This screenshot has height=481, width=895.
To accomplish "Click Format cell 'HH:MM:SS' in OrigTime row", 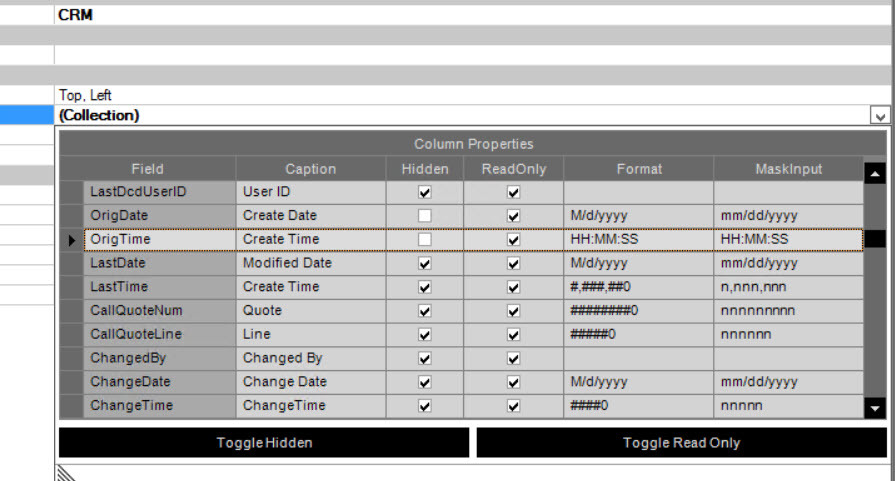I will click(x=639, y=240).
